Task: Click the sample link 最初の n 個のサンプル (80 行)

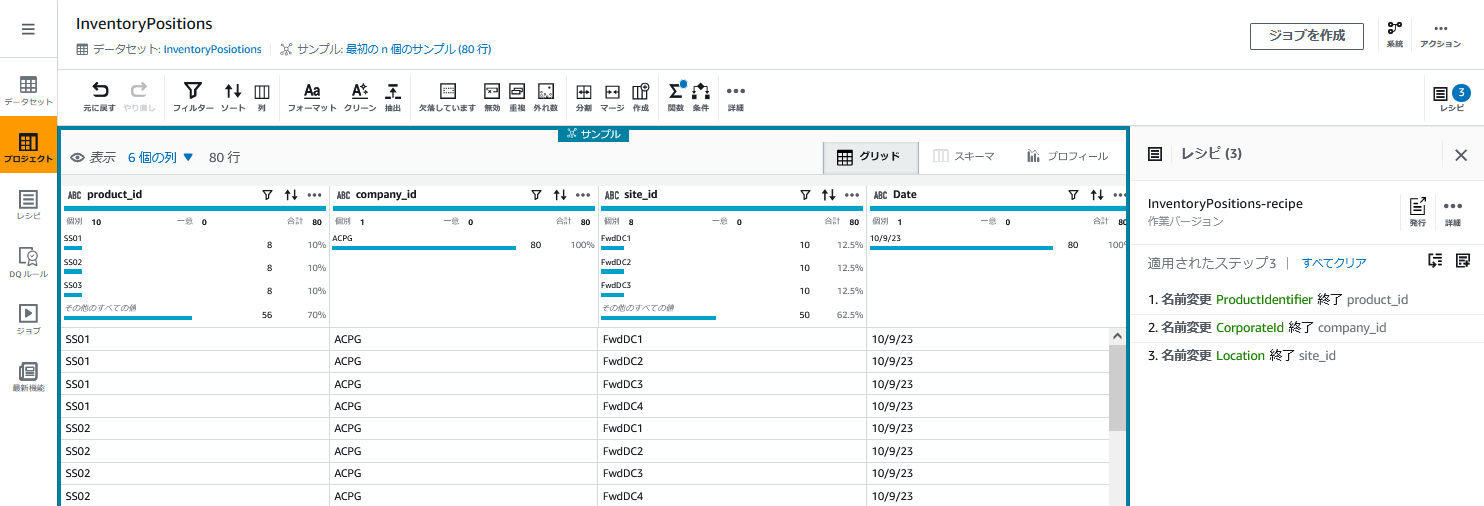Action: [418, 49]
